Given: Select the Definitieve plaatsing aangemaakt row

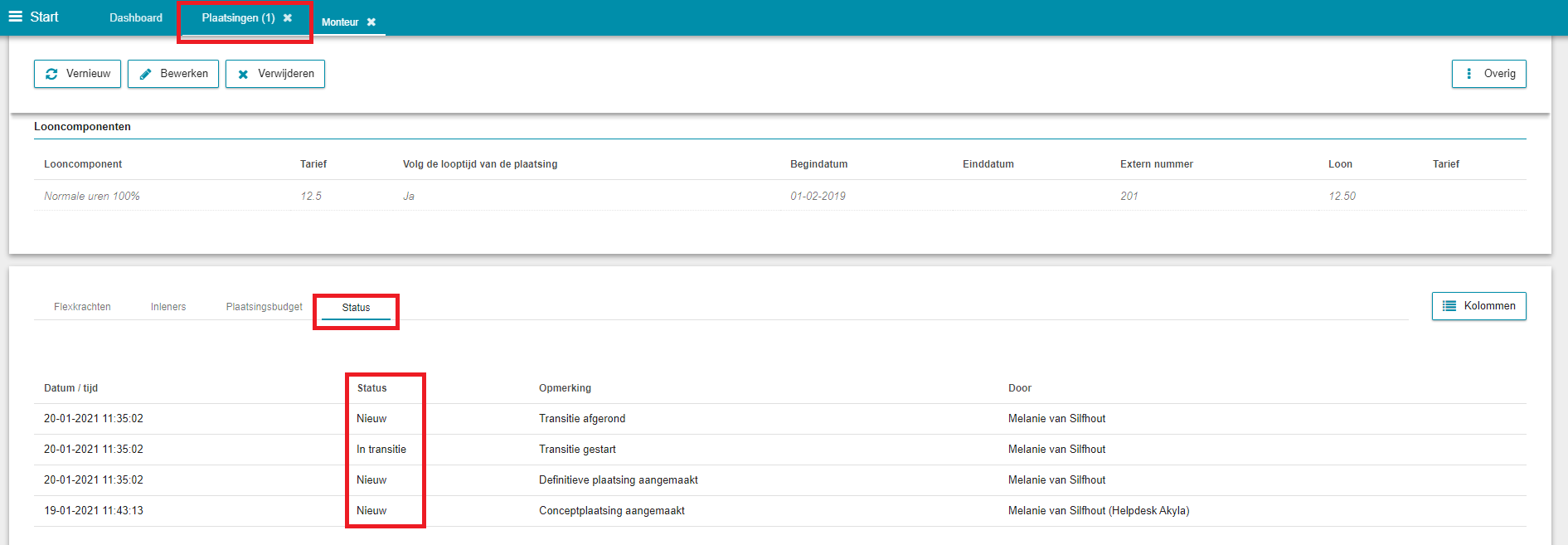Looking at the screenshot, I should (x=779, y=480).
